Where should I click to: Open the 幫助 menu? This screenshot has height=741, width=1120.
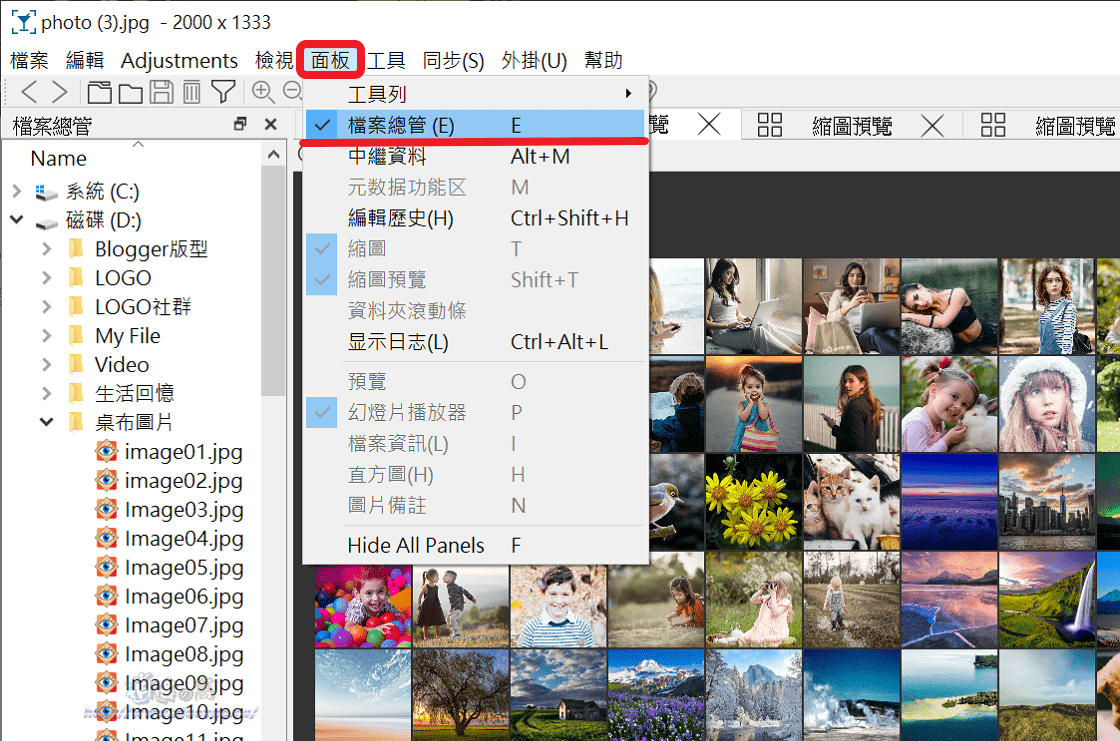click(x=604, y=60)
